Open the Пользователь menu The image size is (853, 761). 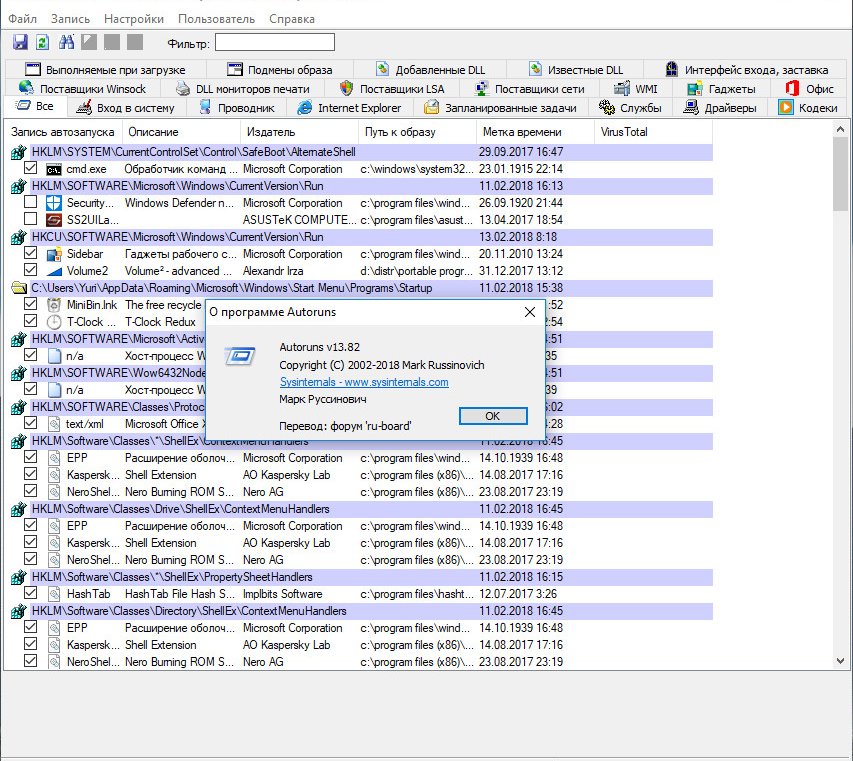click(x=217, y=19)
